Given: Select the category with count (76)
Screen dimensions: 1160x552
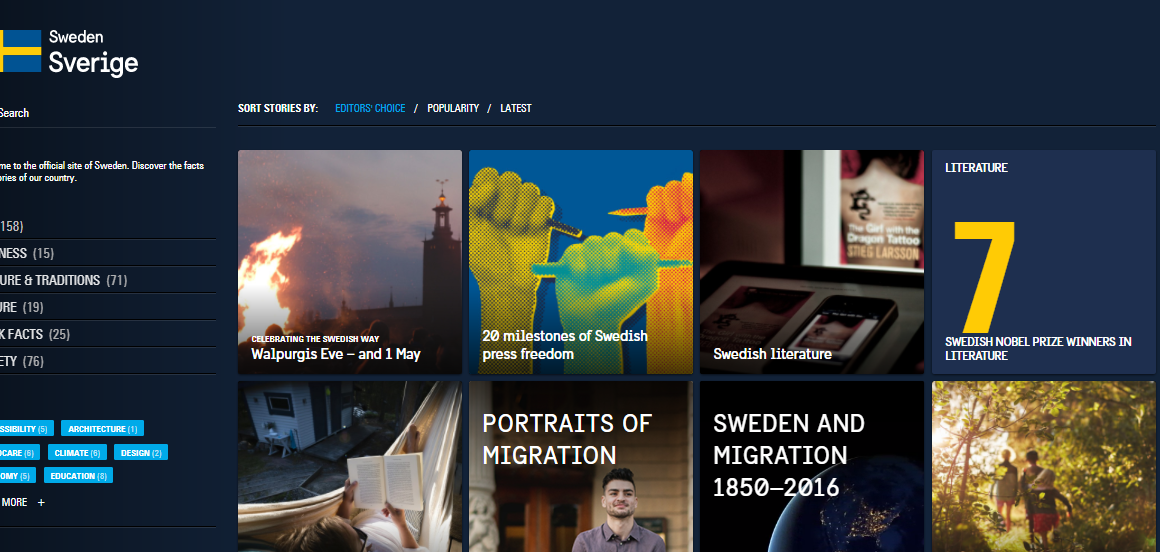Looking at the screenshot, I should tap(107, 361).
